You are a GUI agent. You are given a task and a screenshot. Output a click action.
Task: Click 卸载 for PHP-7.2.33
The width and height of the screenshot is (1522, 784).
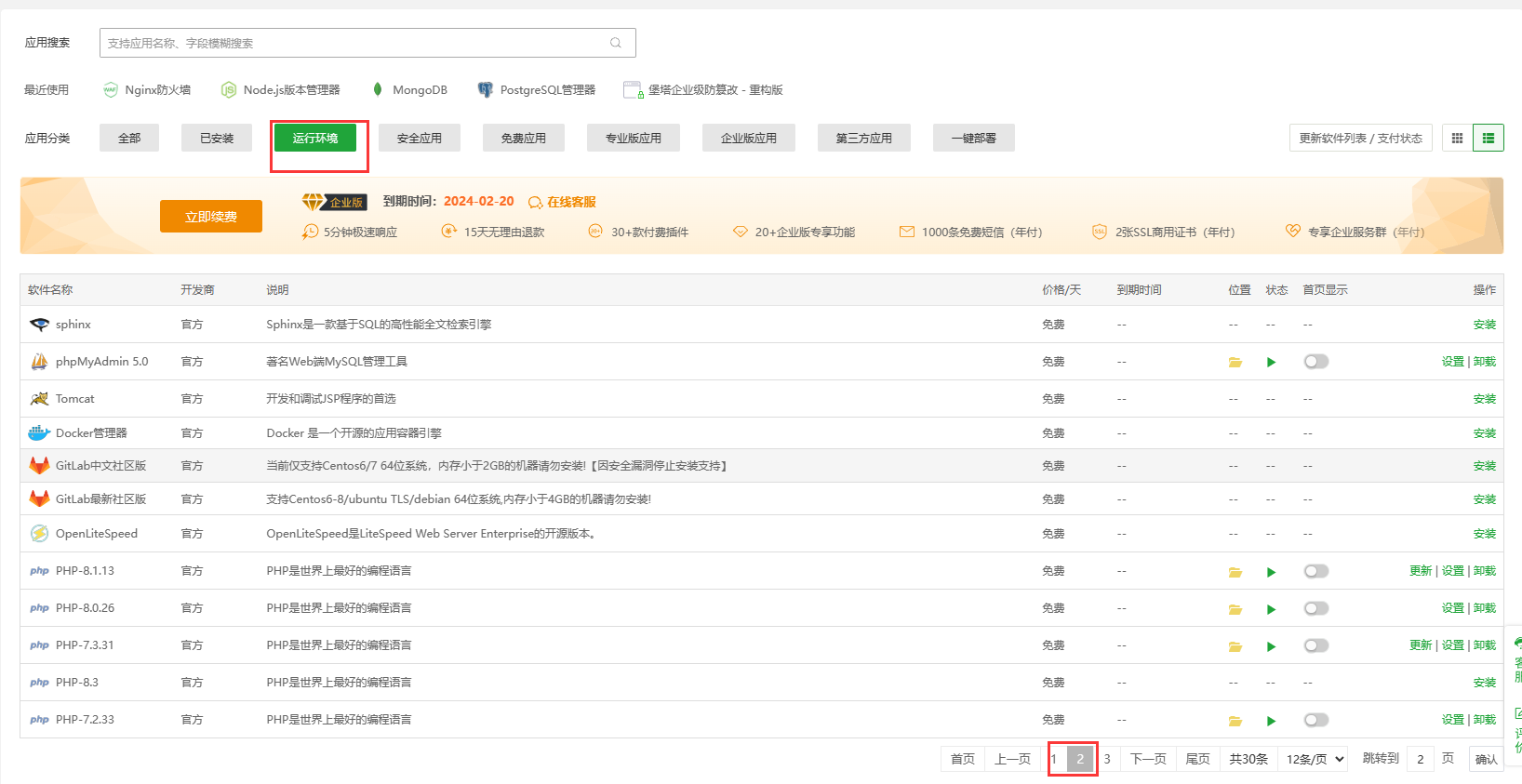[x=1485, y=720]
